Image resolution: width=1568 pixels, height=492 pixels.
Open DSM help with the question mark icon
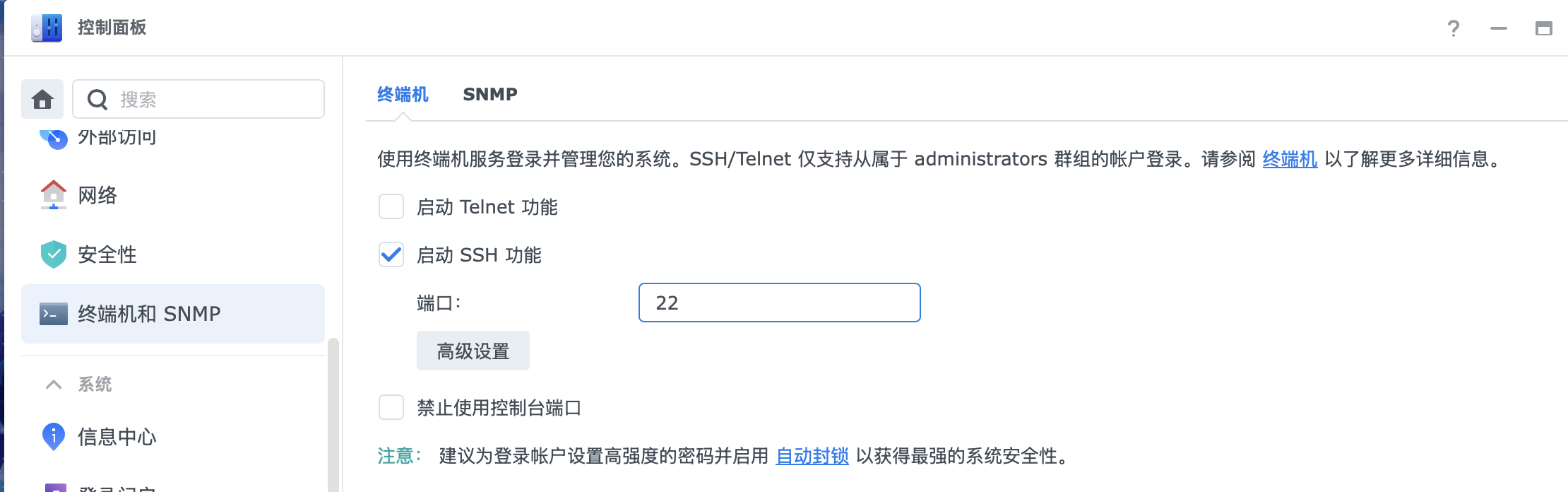pos(1452,28)
